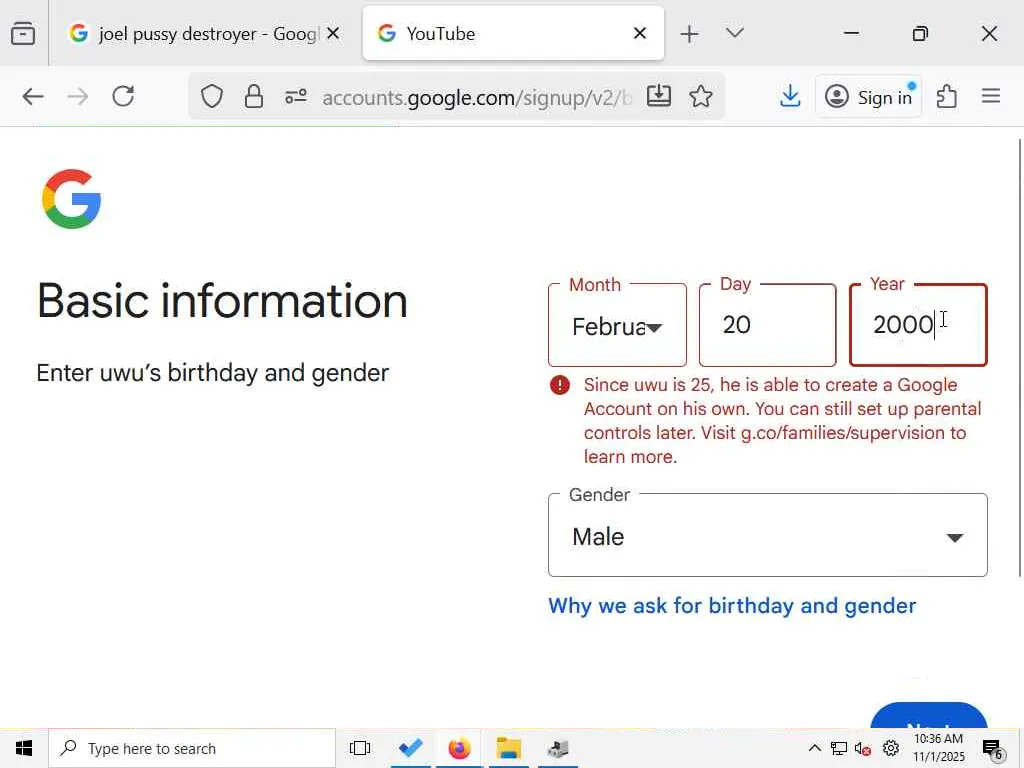1024x768 pixels.
Task: Go back to the previous page
Action: click(x=33, y=97)
